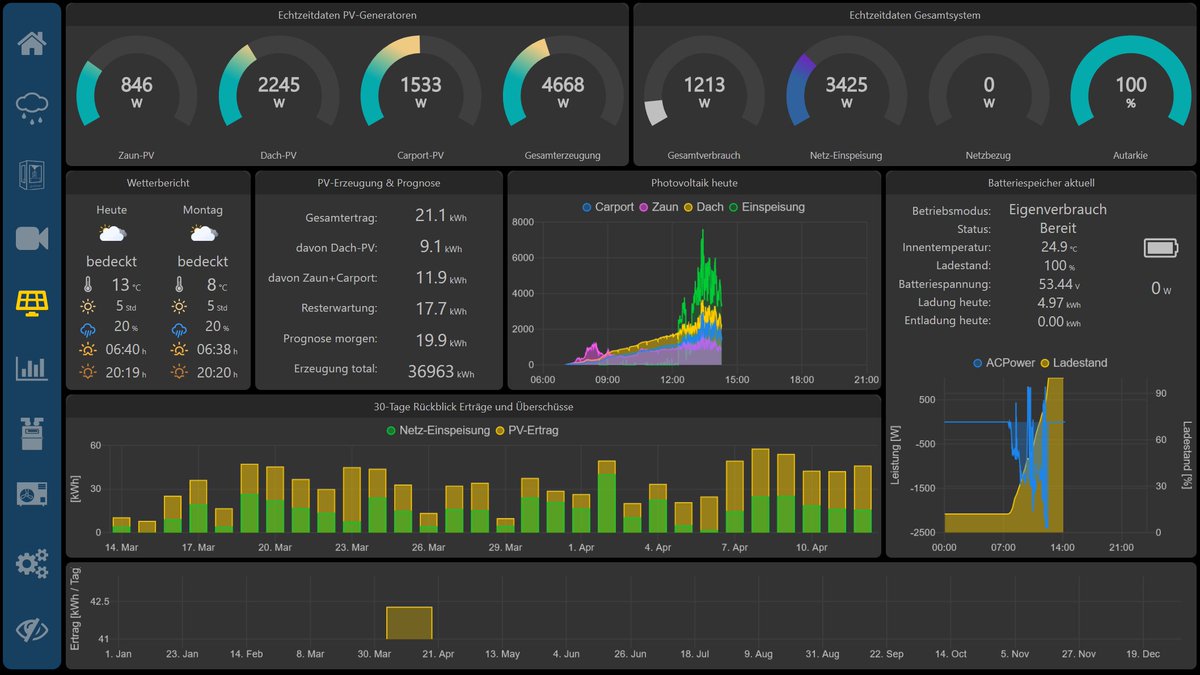Image resolution: width=1200 pixels, height=675 pixels.
Task: Click the thermometer icon next to 13 °C
Action: click(x=88, y=285)
